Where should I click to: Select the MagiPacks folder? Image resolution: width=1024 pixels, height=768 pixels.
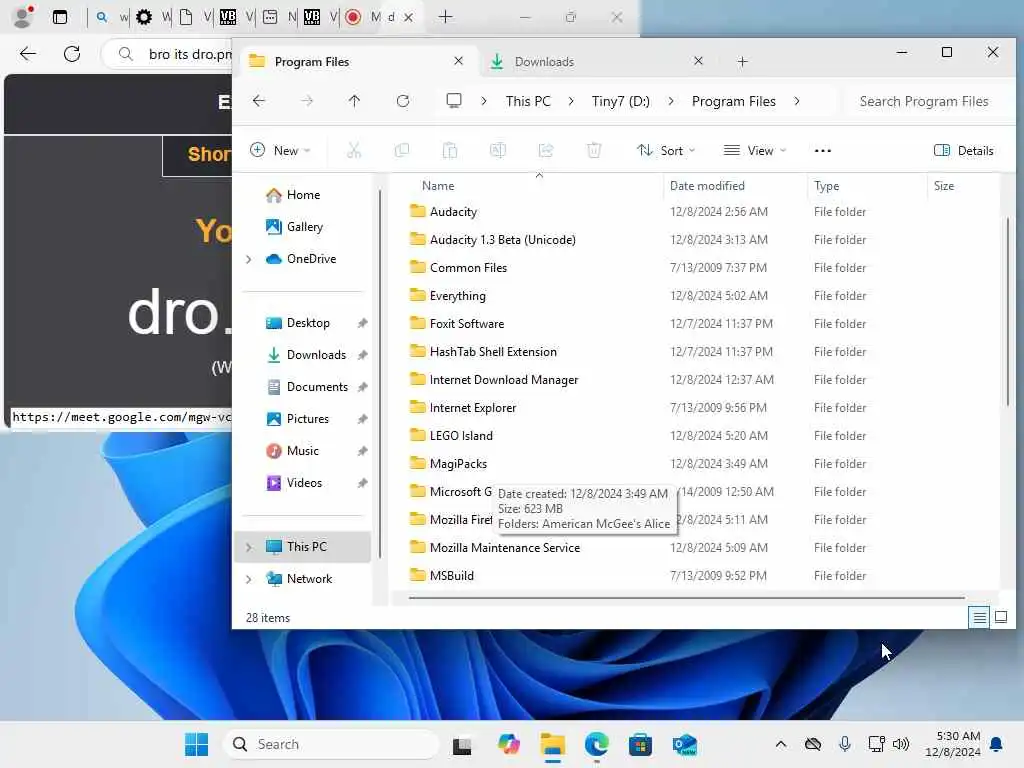[x=458, y=464]
